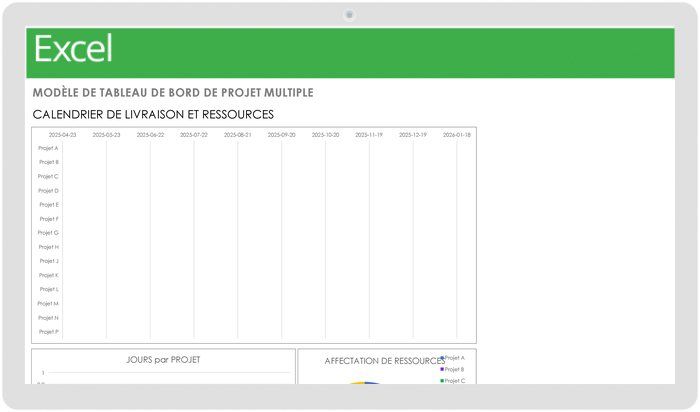
Task: Click the blue legend marker beside Projet A
Action: click(442, 358)
